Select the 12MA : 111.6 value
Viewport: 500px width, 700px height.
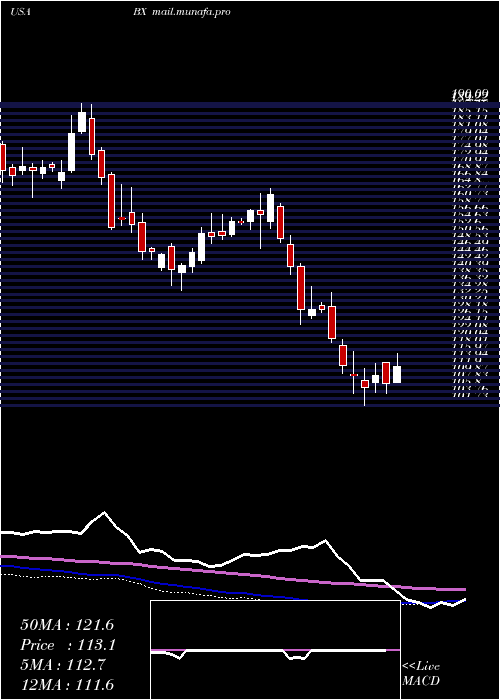(67, 684)
